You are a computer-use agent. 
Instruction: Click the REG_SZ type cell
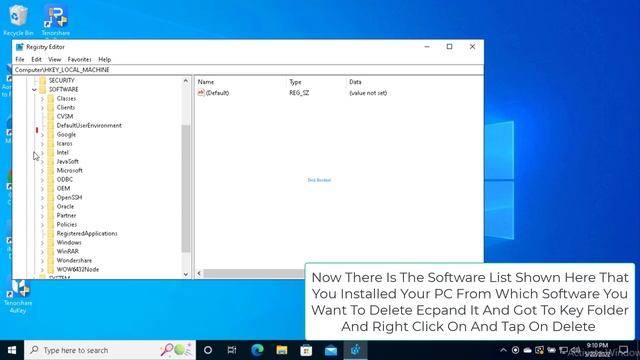[299, 93]
